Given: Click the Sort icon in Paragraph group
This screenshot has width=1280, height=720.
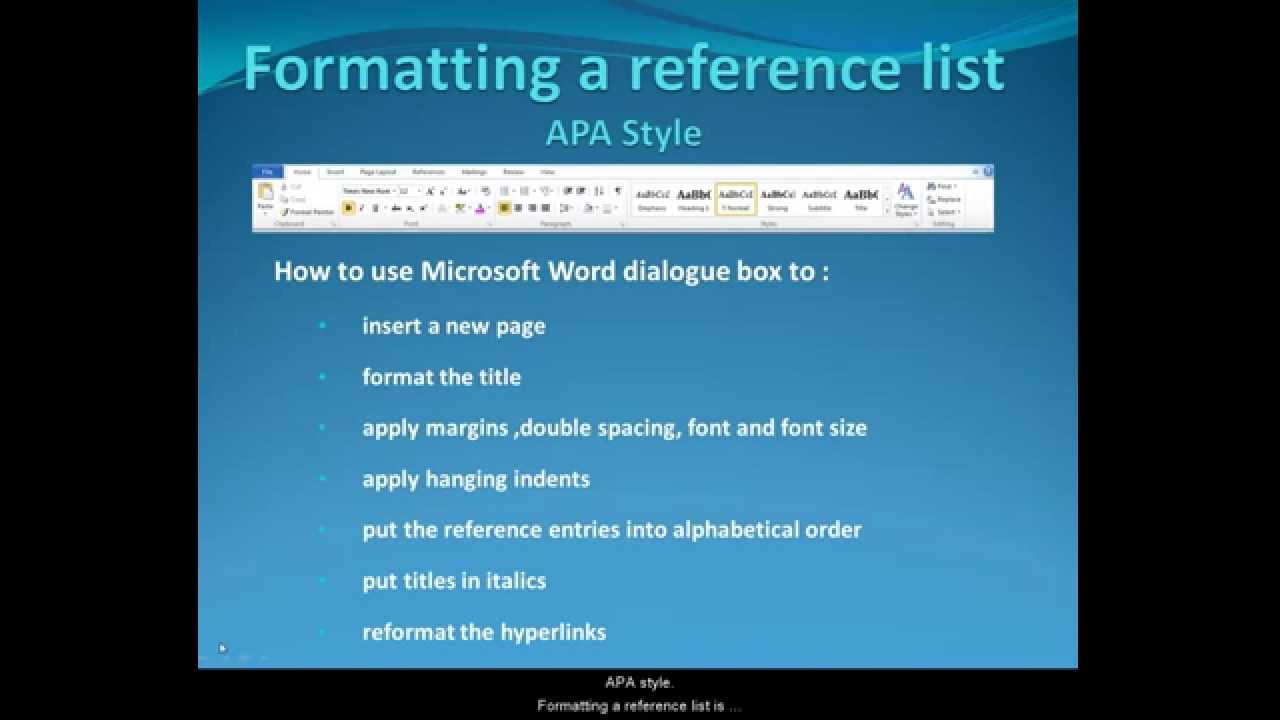Looking at the screenshot, I should coord(599,191).
